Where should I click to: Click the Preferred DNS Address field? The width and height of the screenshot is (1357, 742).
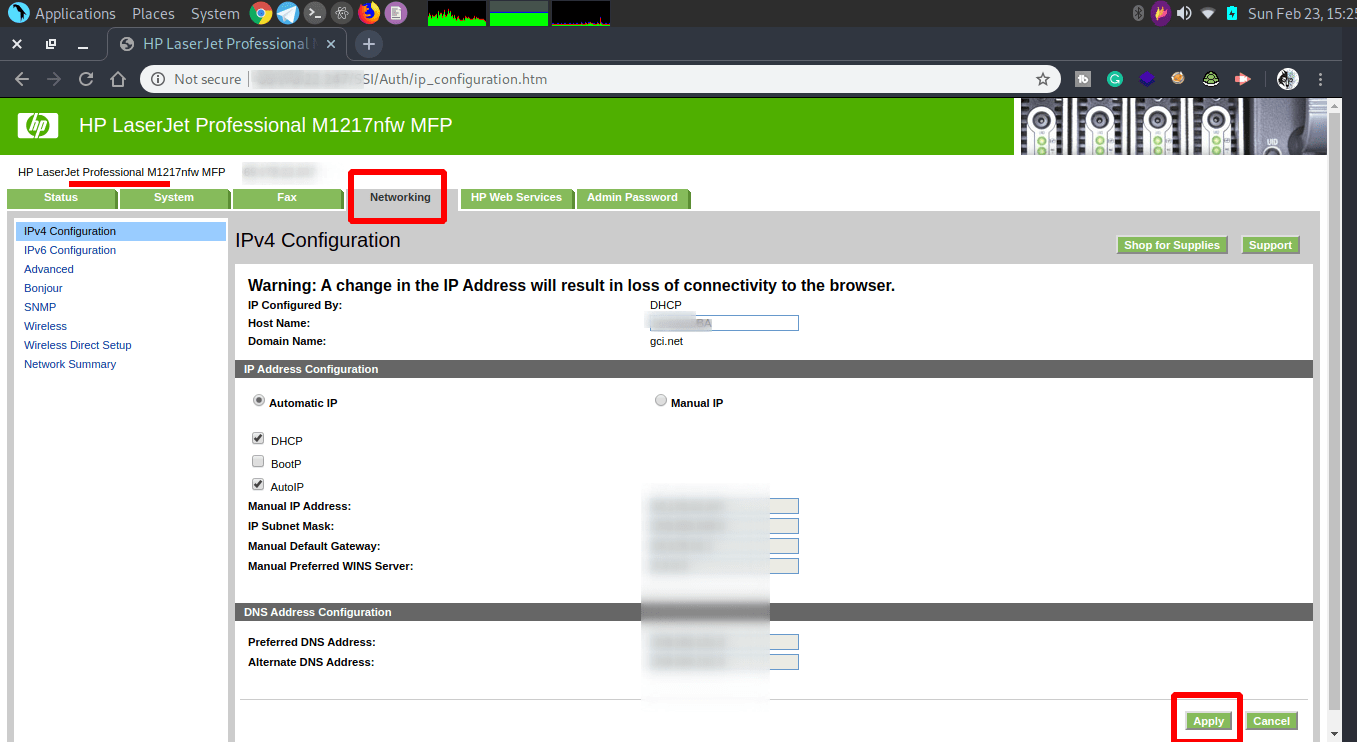tap(724, 642)
